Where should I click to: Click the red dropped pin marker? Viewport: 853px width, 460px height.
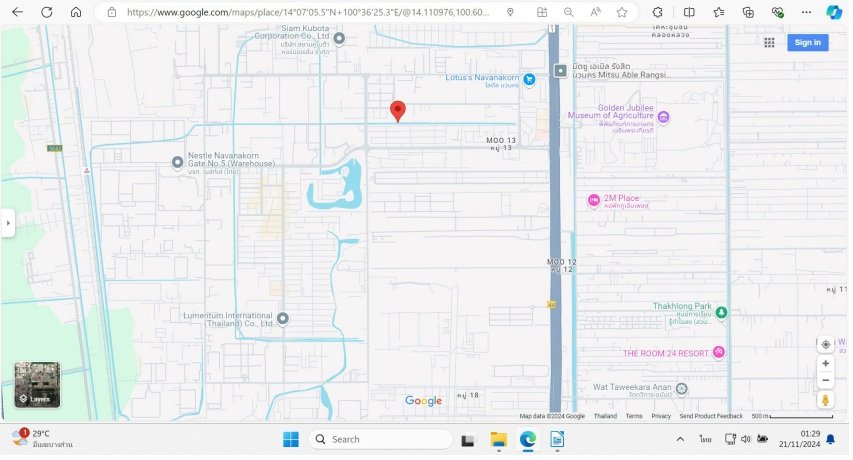[x=398, y=111]
